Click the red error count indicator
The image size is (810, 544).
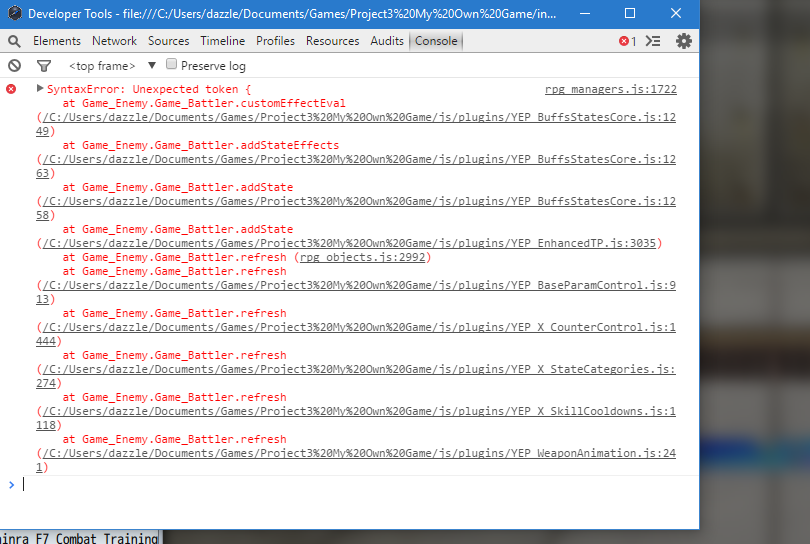click(627, 41)
